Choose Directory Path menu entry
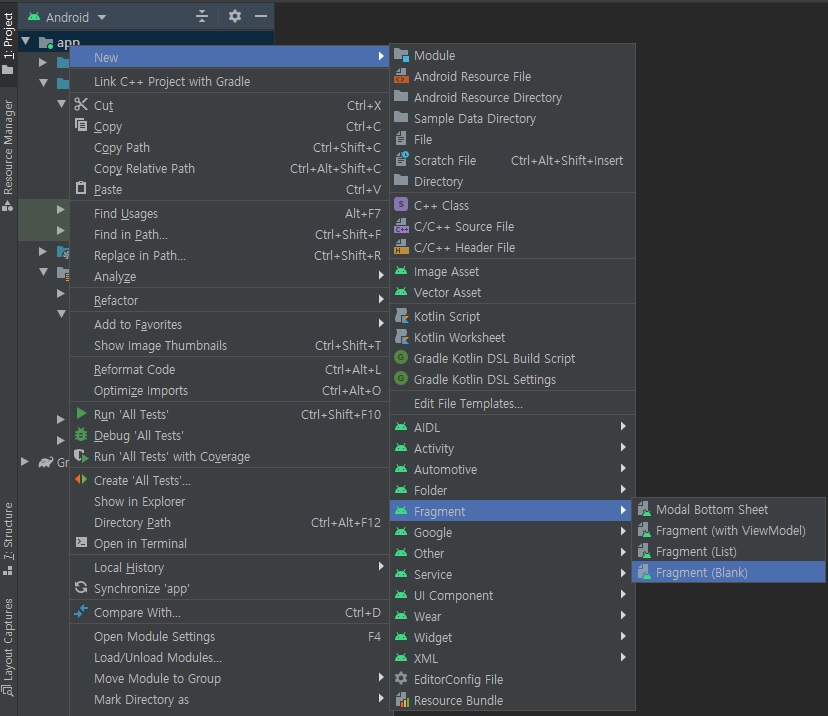The width and height of the screenshot is (828, 716). click(x=229, y=523)
